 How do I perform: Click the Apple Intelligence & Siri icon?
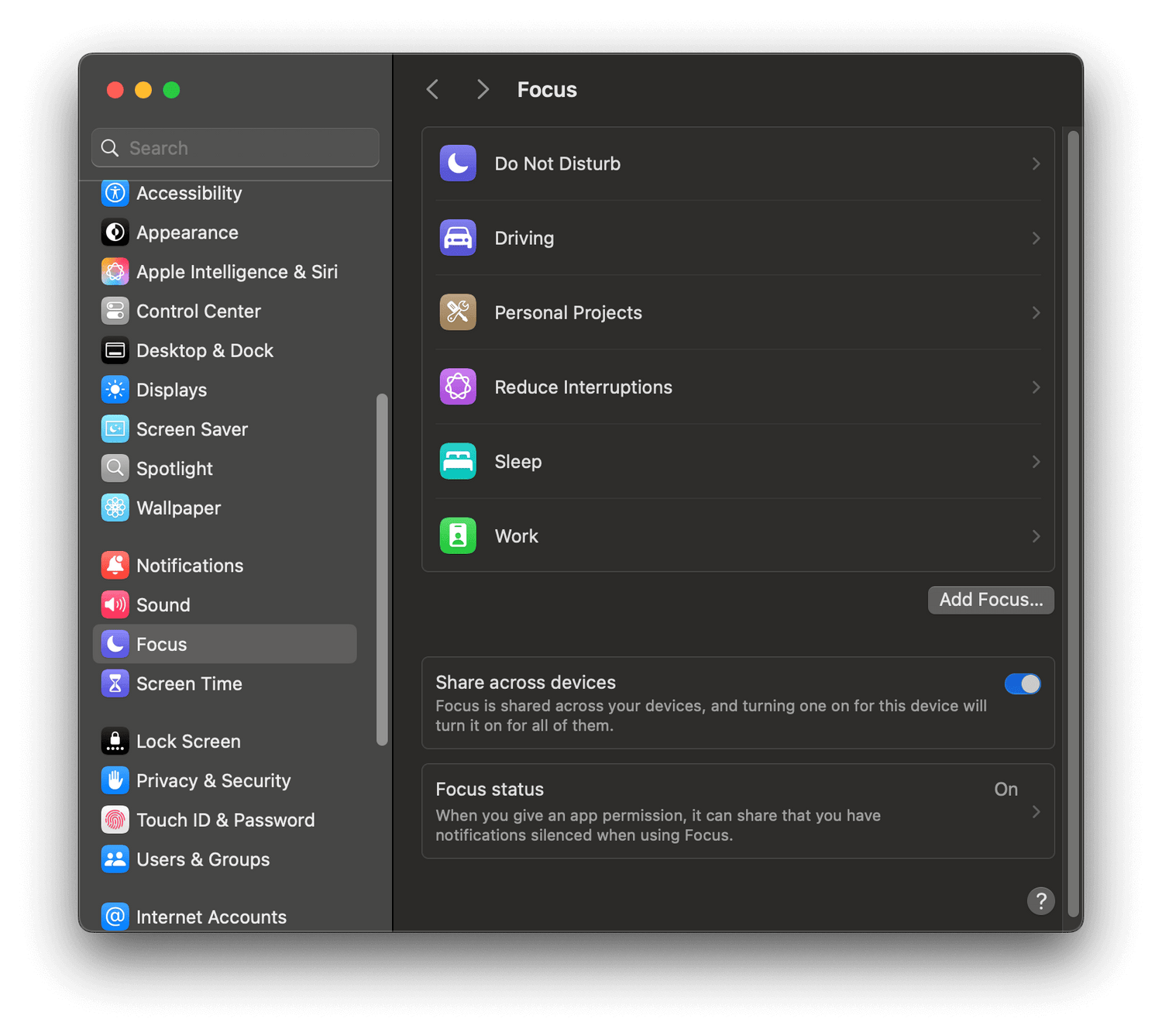point(115,272)
